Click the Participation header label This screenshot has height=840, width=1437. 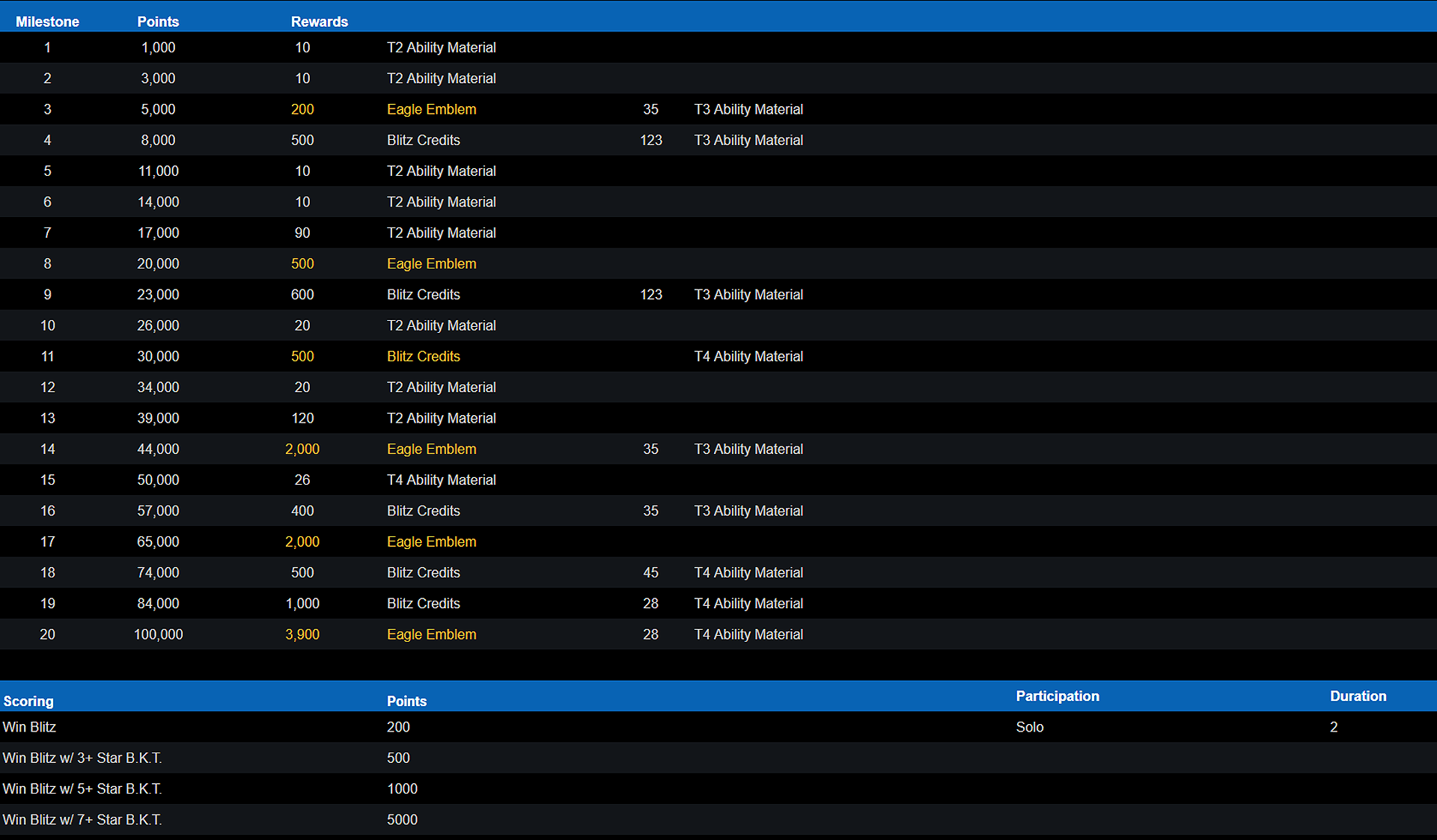tap(1057, 696)
